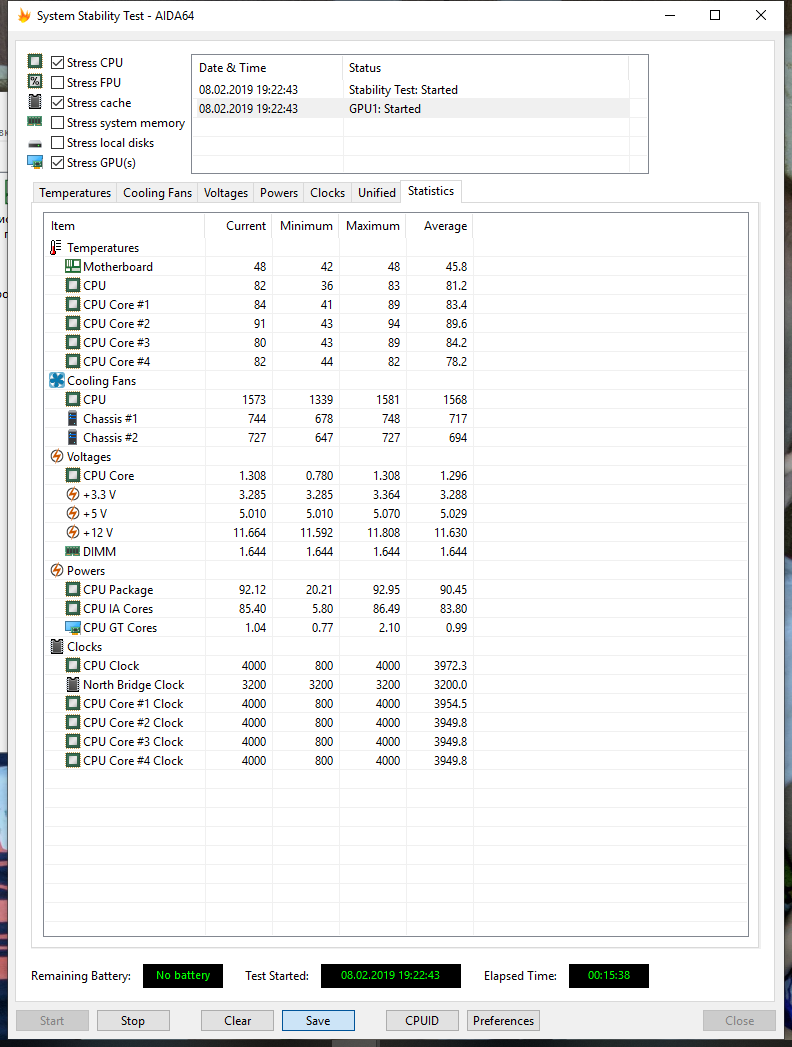Click the chip icon of CPU Core #2 temperature

(x=73, y=323)
